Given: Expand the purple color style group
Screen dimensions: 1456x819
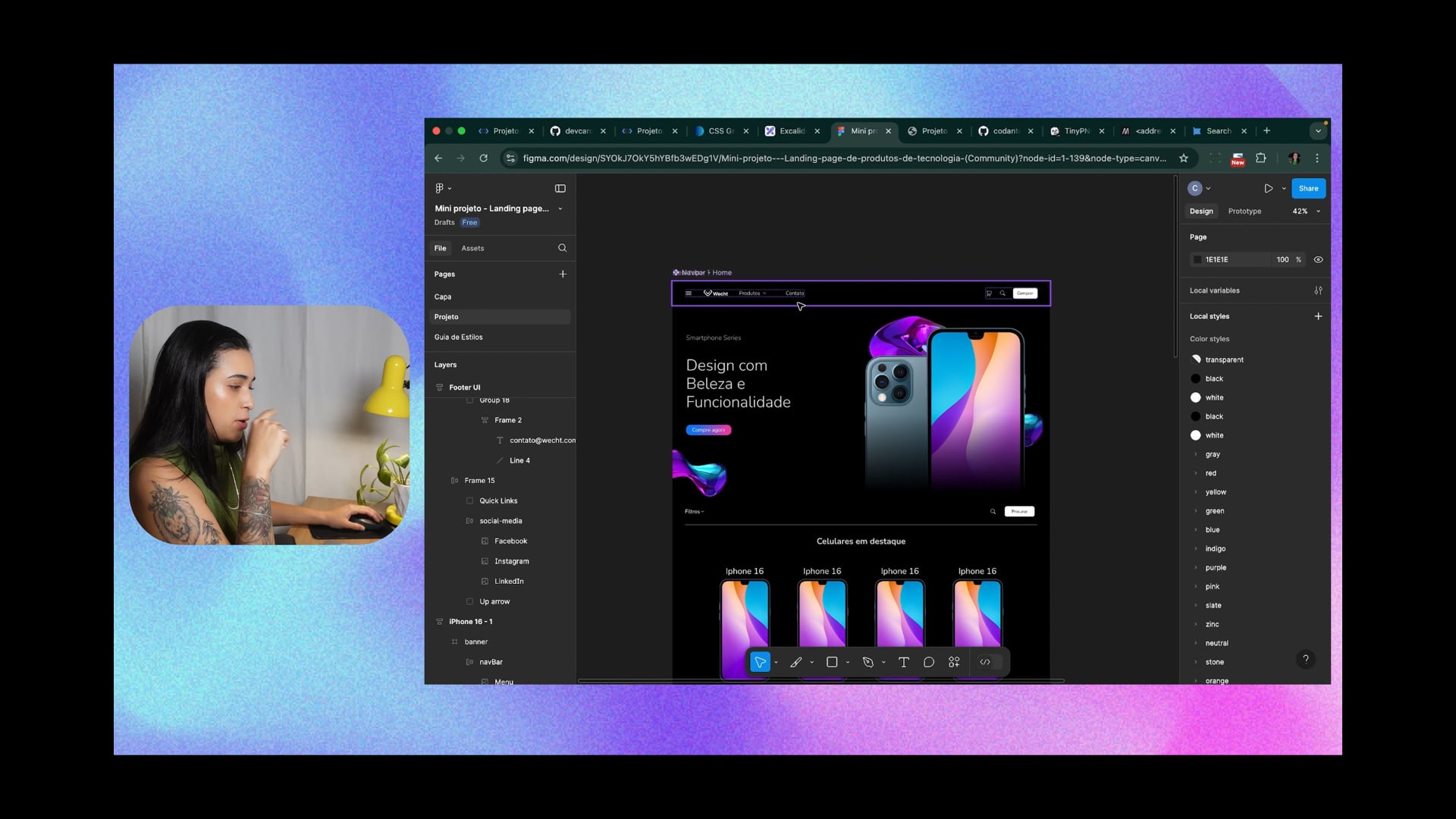Looking at the screenshot, I should pos(1196,567).
